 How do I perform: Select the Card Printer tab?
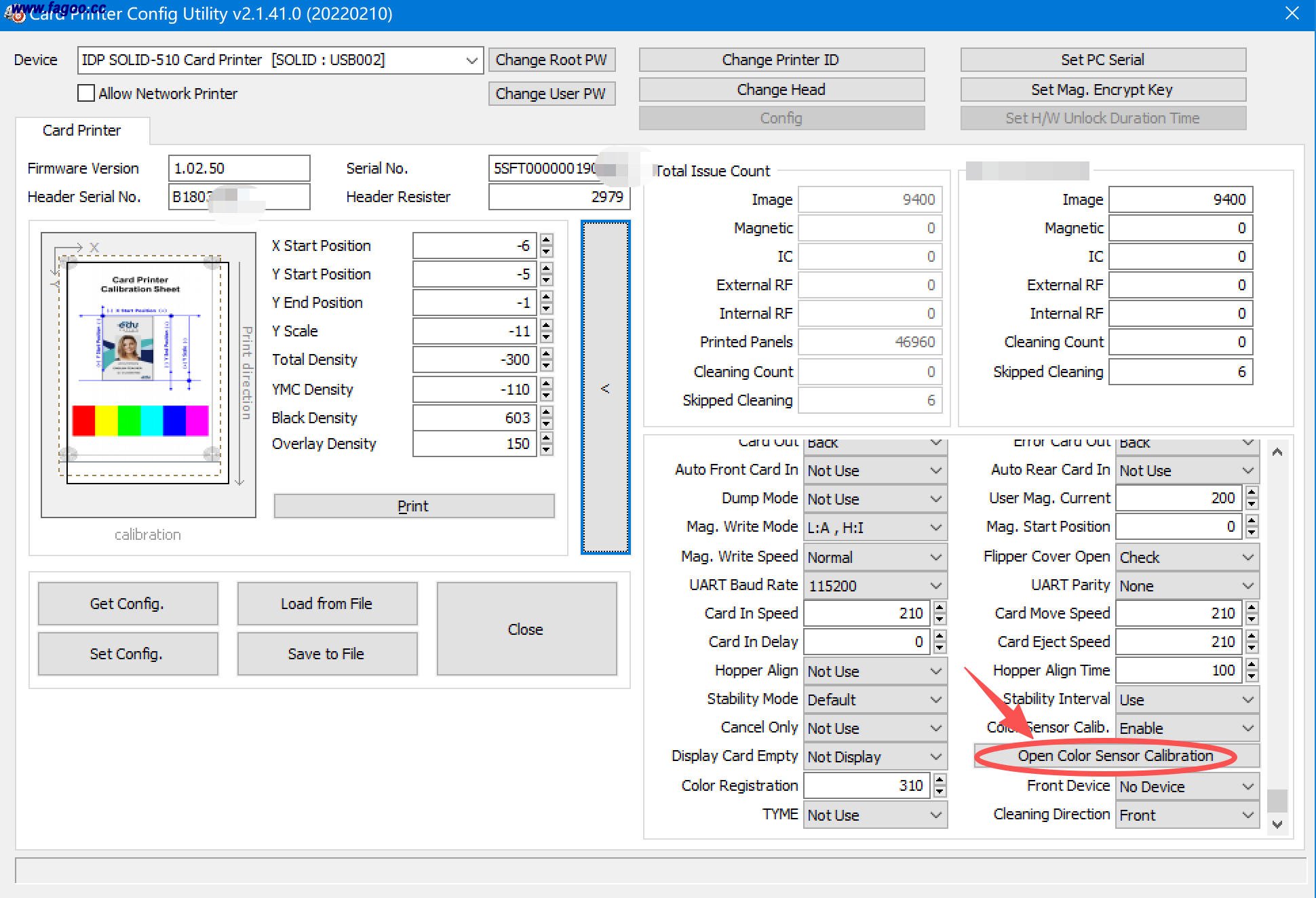coord(81,130)
